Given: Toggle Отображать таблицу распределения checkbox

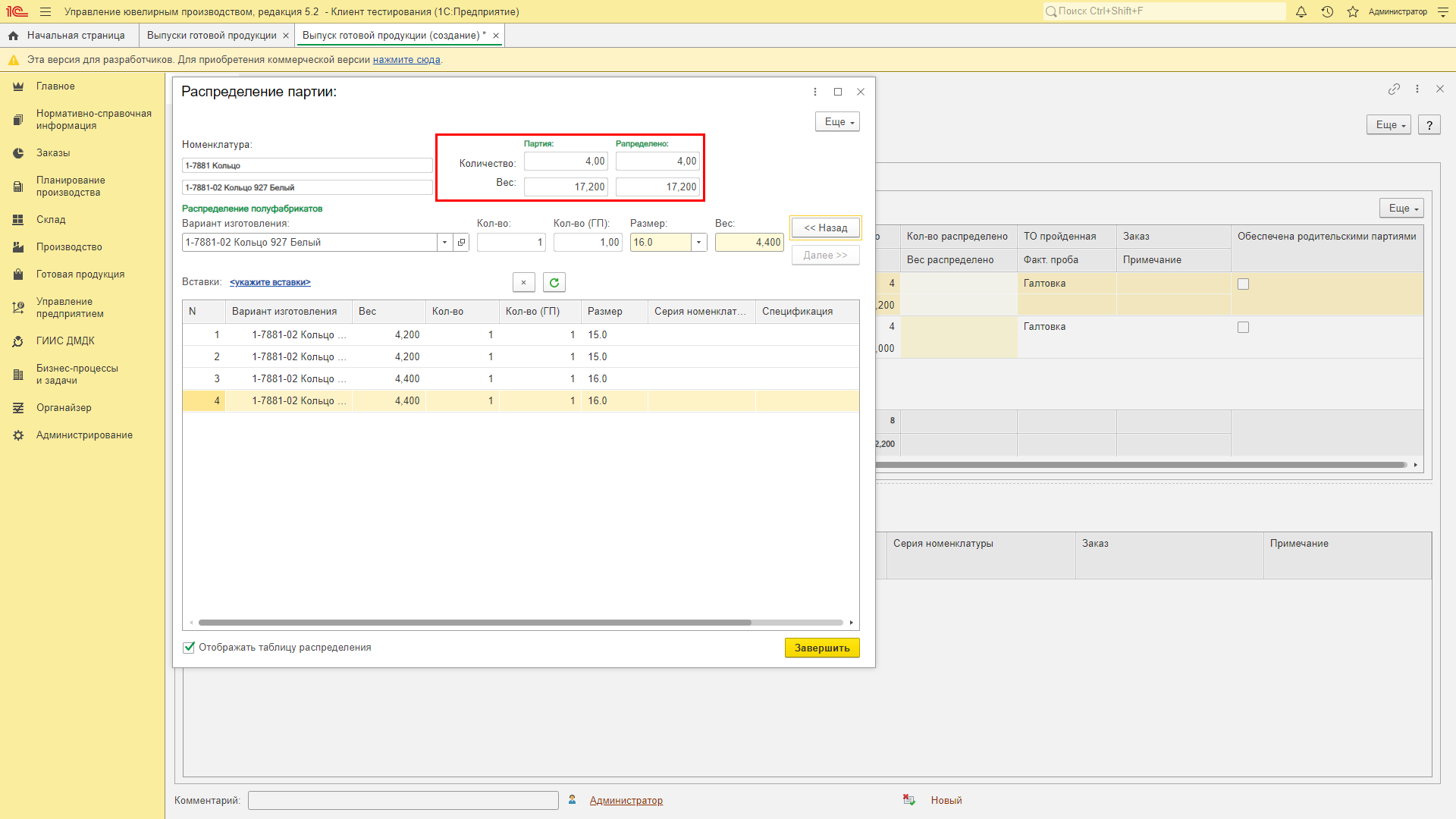Looking at the screenshot, I should coord(189,648).
